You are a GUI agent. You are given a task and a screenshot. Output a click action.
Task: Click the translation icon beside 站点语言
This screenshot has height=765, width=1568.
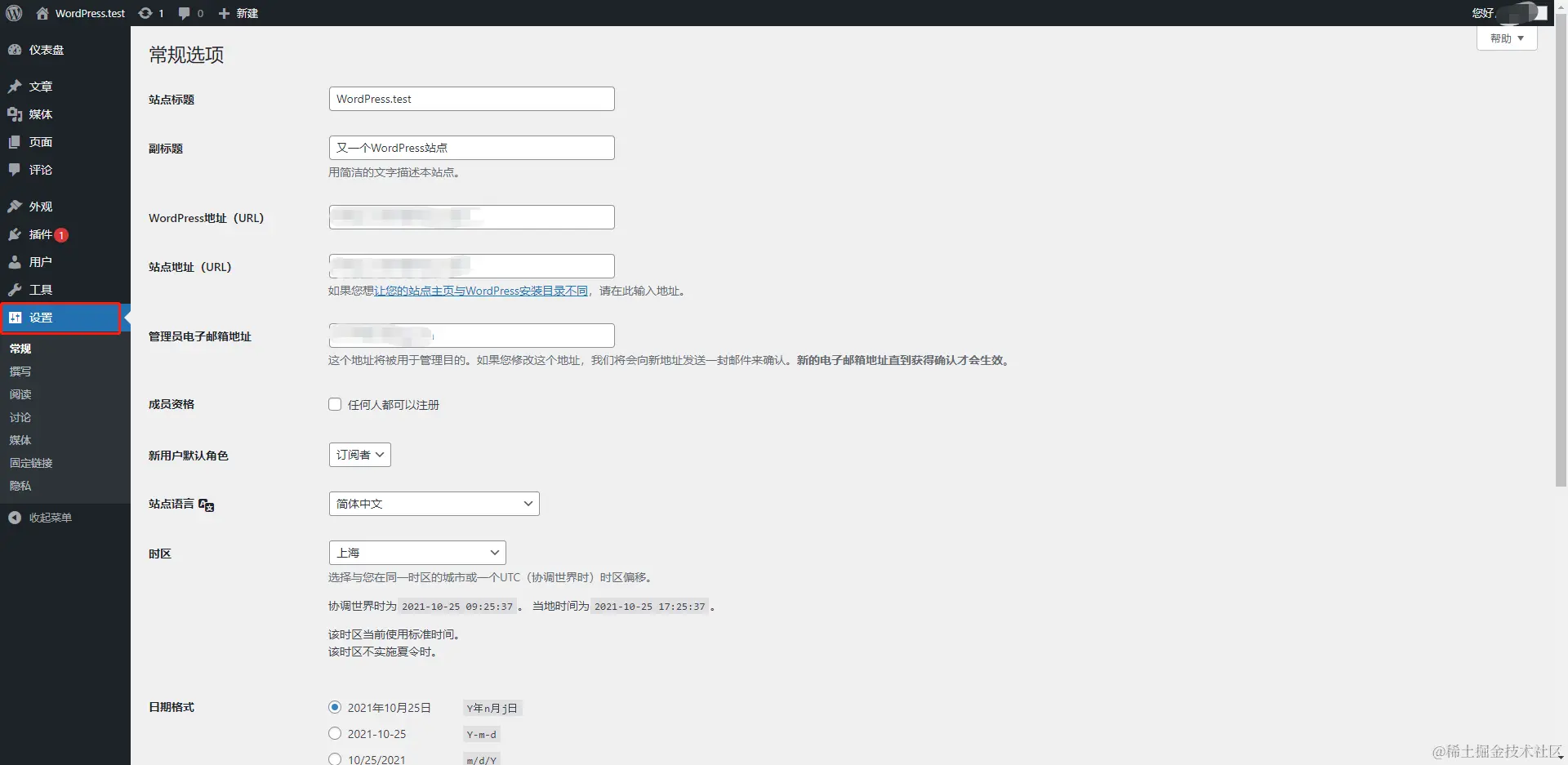(x=207, y=505)
